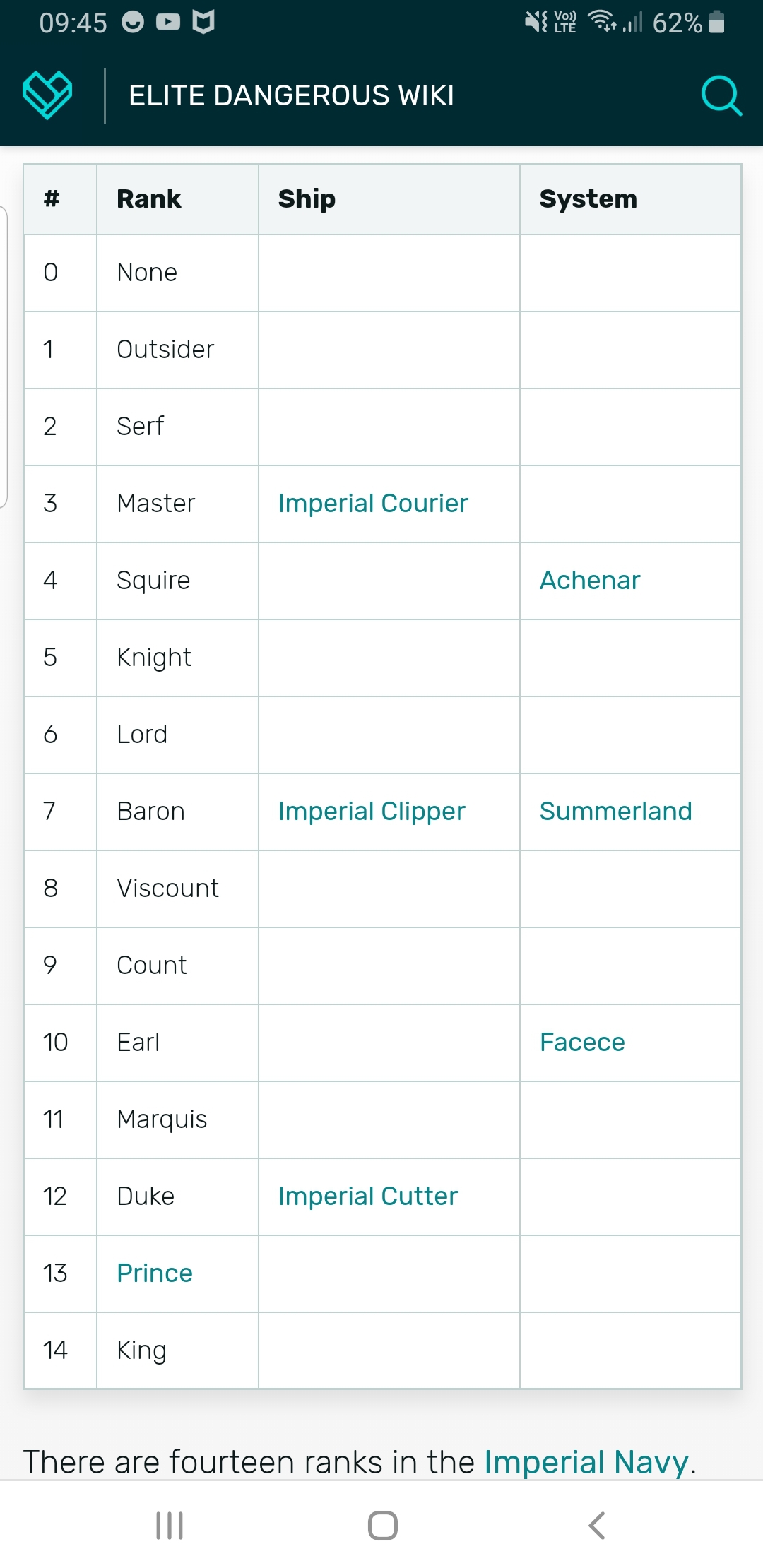Tap the ELITE DANGEROUS WIKI title
Image resolution: width=763 pixels, height=1568 pixels.
tap(291, 95)
